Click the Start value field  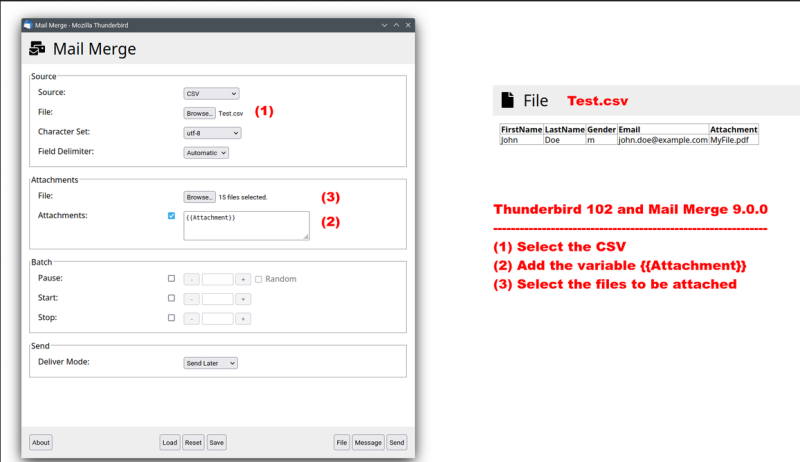(217, 299)
